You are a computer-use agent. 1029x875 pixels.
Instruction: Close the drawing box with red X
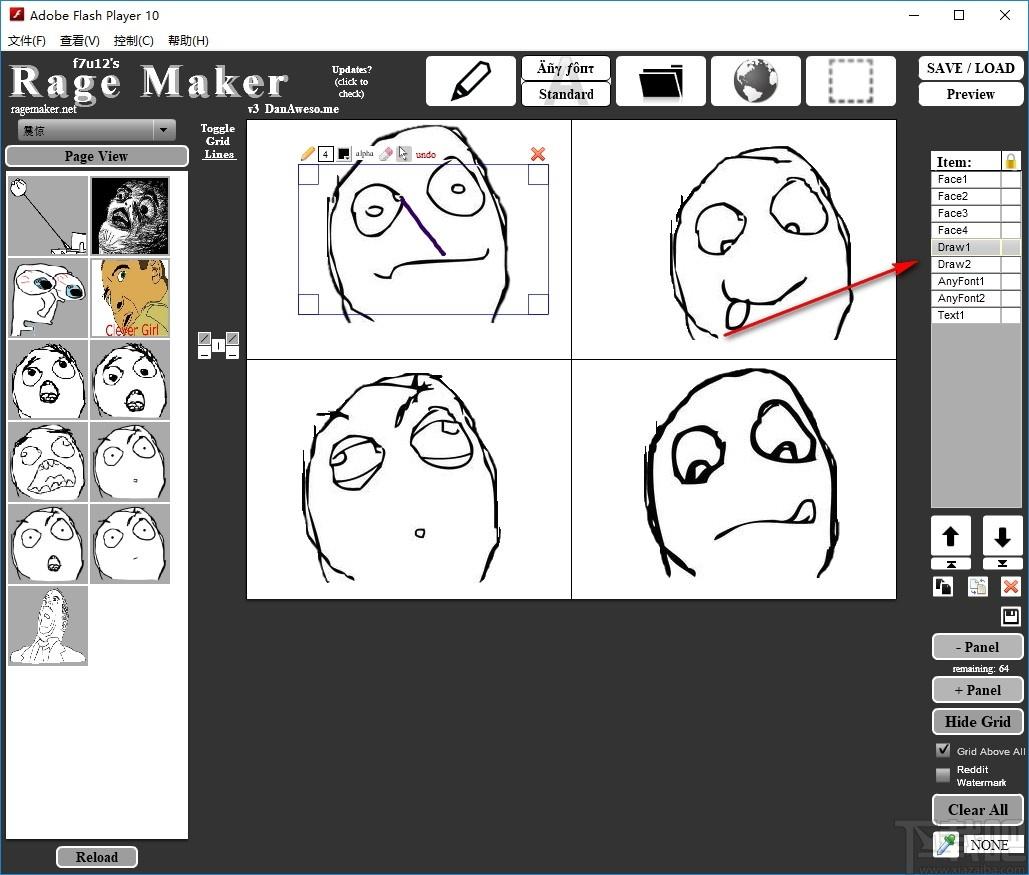coord(537,154)
